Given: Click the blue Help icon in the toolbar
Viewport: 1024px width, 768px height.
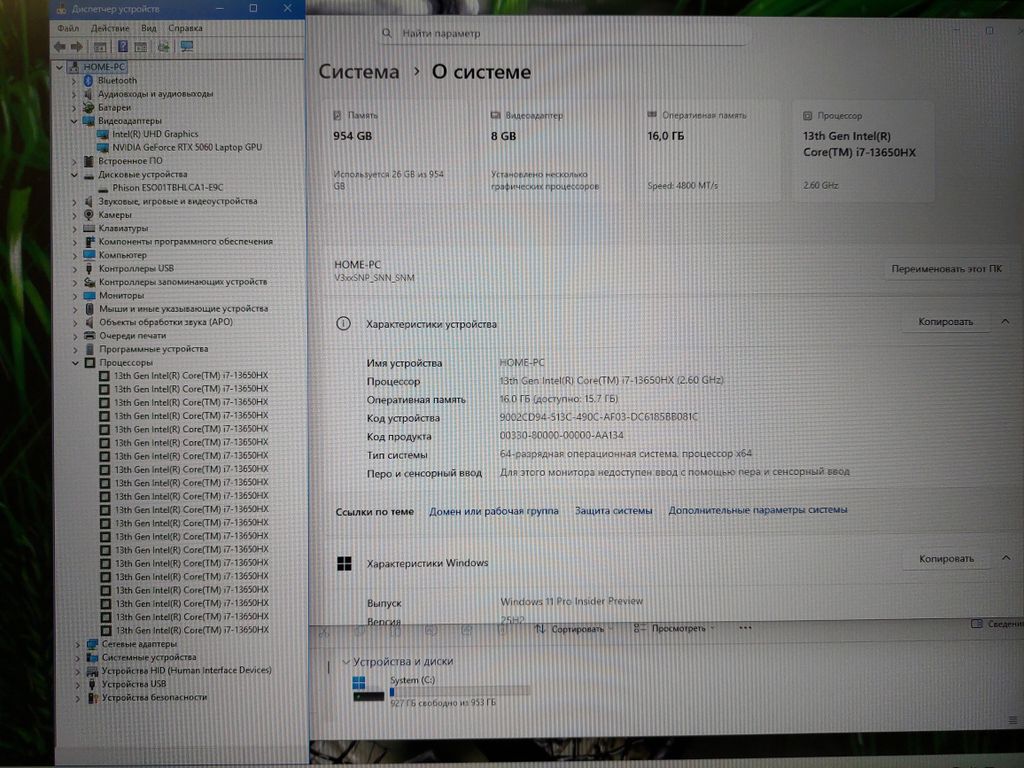Looking at the screenshot, I should tap(123, 46).
